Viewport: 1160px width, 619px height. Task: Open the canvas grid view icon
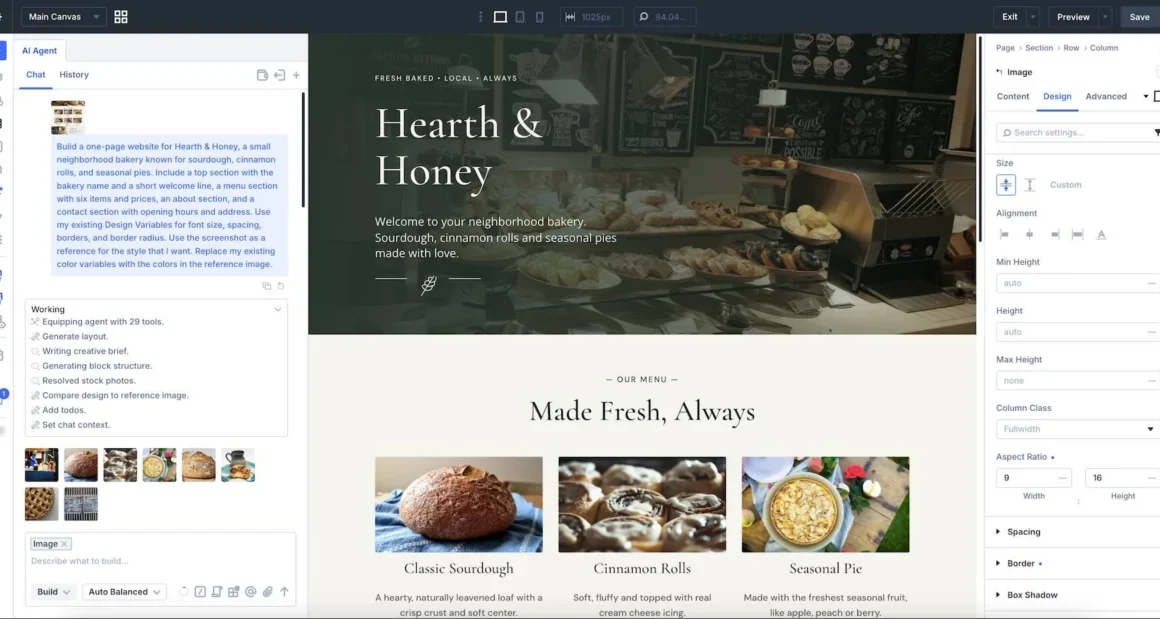pyautogui.click(x=121, y=17)
